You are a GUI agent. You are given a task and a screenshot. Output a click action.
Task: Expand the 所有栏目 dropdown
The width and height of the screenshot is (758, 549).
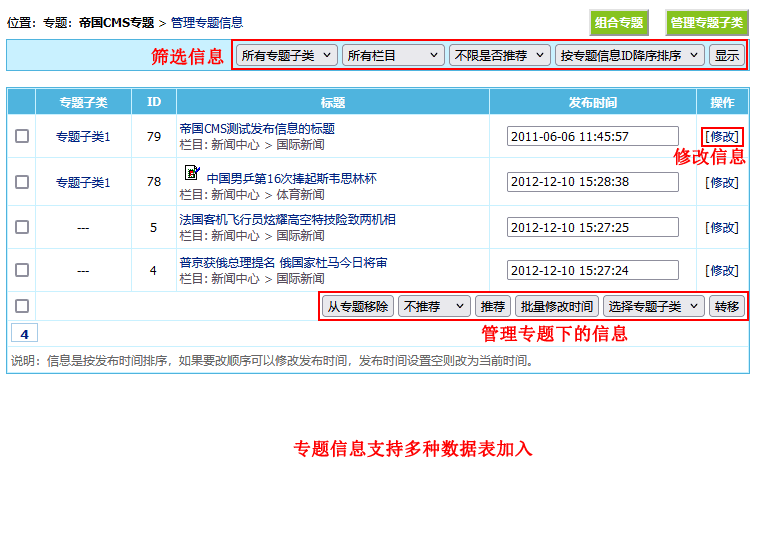click(393, 56)
